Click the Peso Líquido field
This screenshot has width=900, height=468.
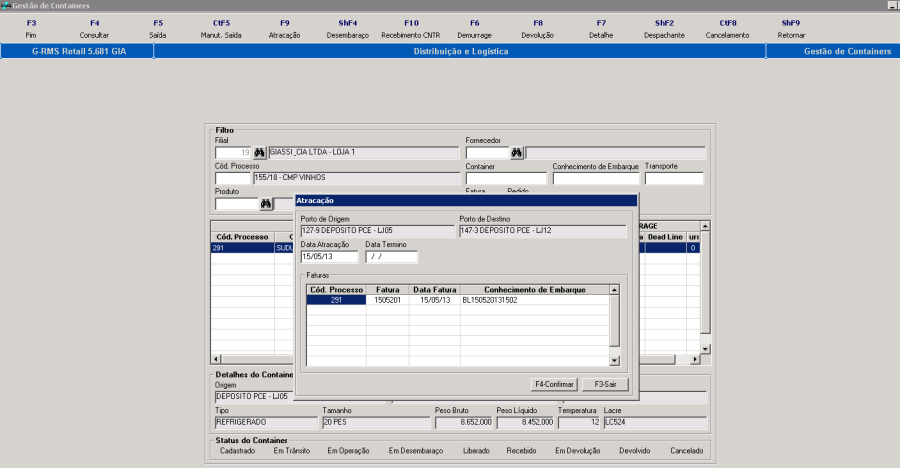(x=525, y=423)
